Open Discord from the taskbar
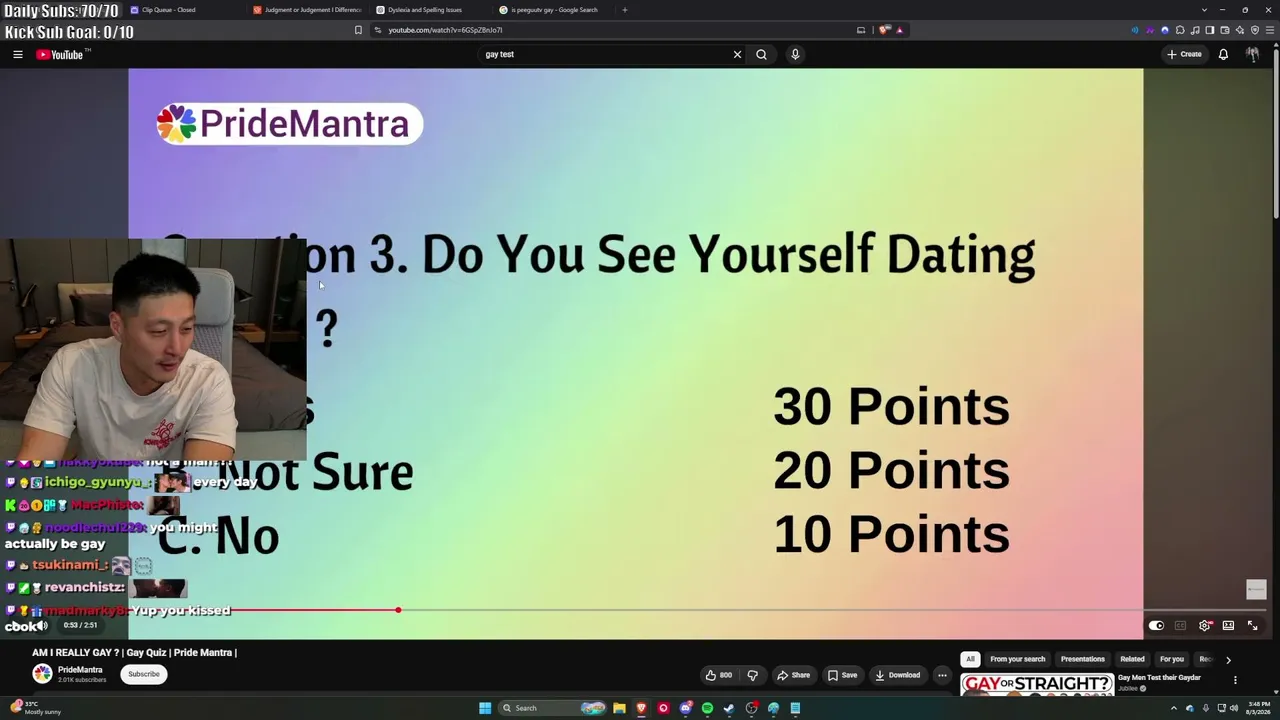 (x=685, y=708)
